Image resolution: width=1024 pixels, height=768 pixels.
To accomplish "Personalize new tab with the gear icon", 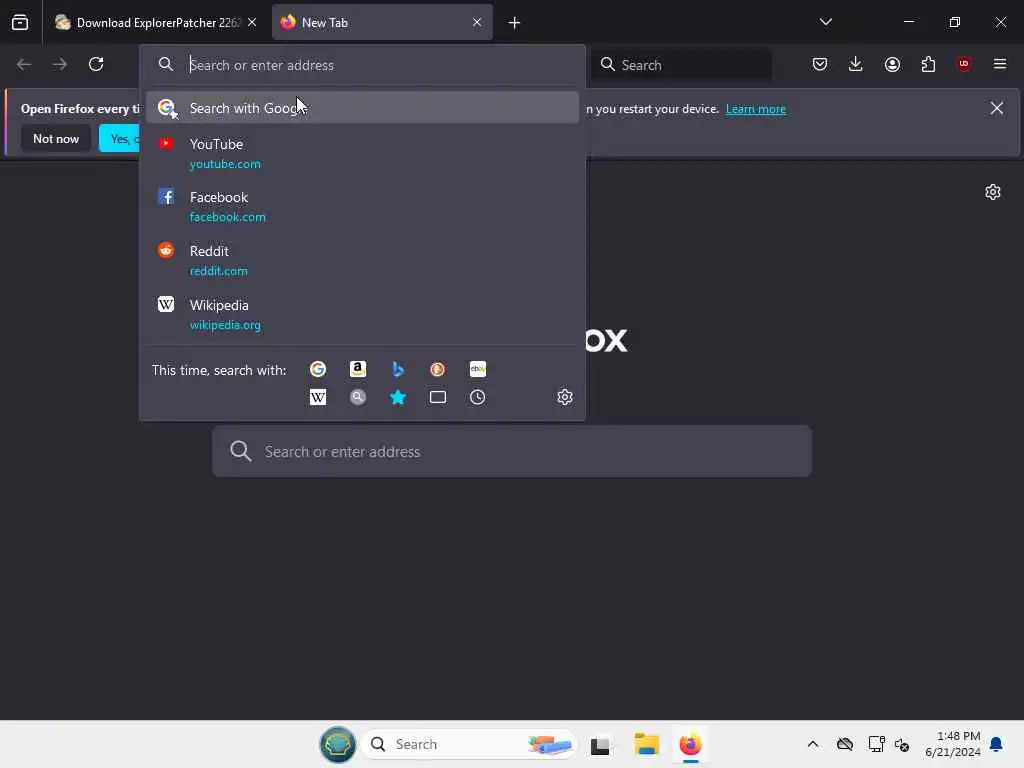I will coord(993,192).
